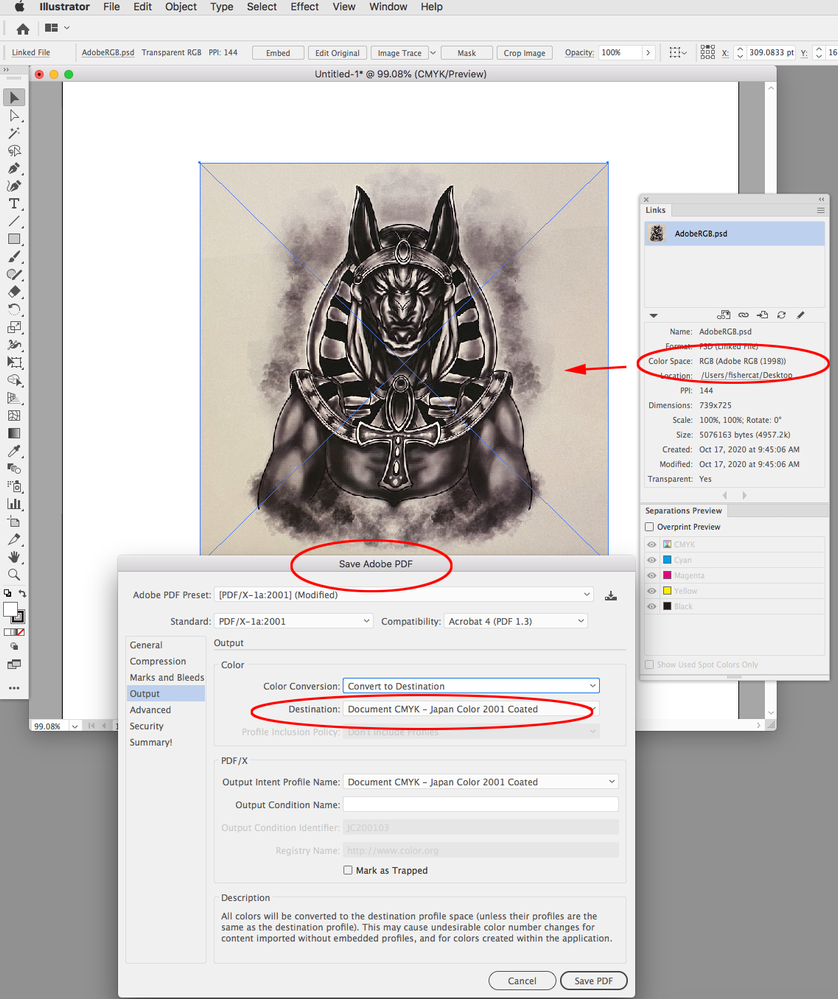Select the Gradient tool

[x=14, y=433]
